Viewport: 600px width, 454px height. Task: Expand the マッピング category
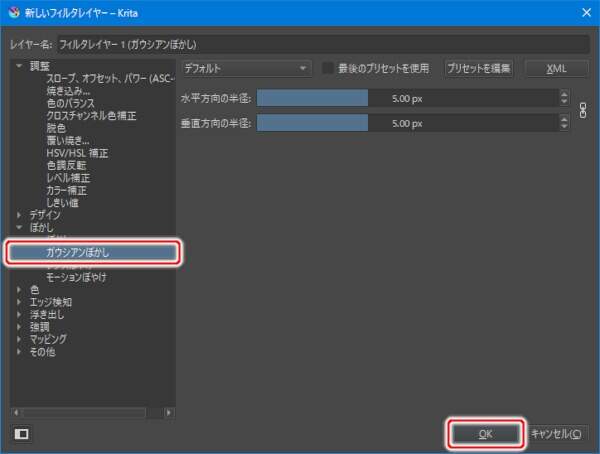(19, 339)
